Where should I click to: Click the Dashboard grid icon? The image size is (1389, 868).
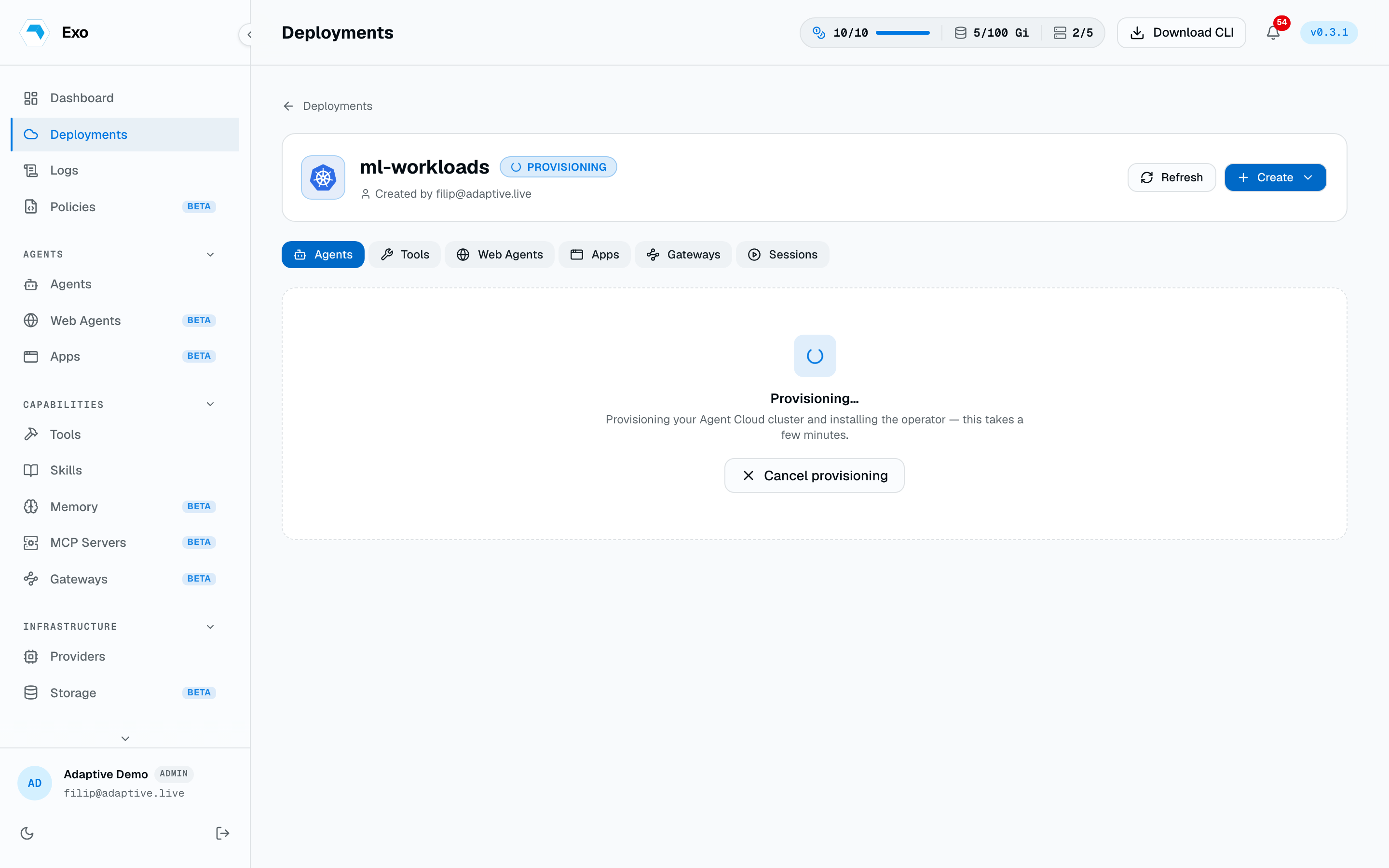pyautogui.click(x=31, y=98)
